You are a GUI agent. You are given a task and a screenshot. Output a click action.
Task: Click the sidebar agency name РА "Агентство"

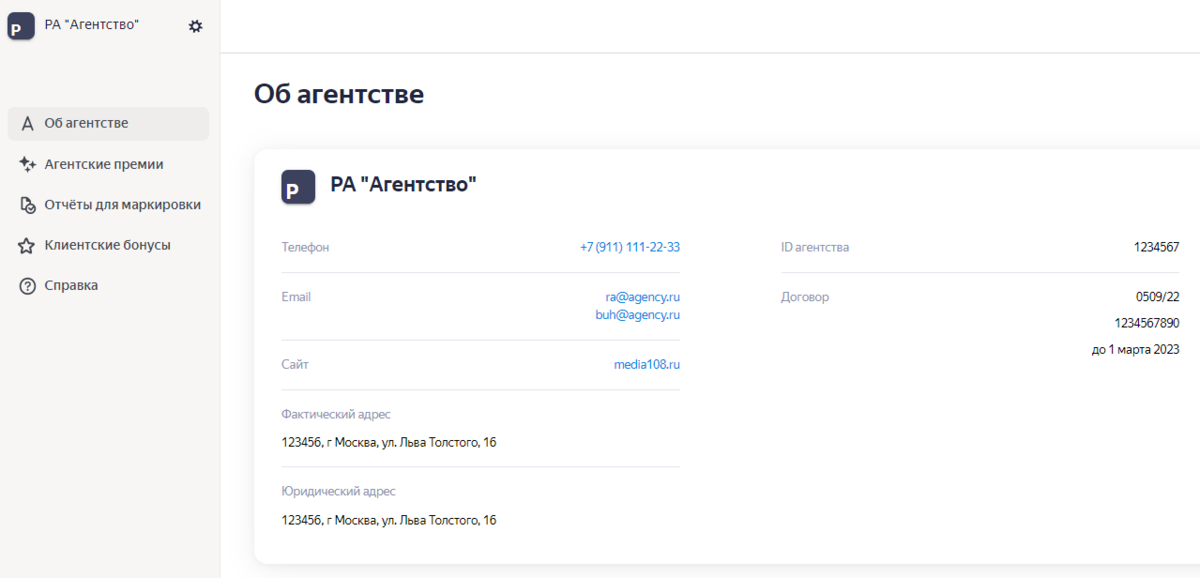pos(92,25)
